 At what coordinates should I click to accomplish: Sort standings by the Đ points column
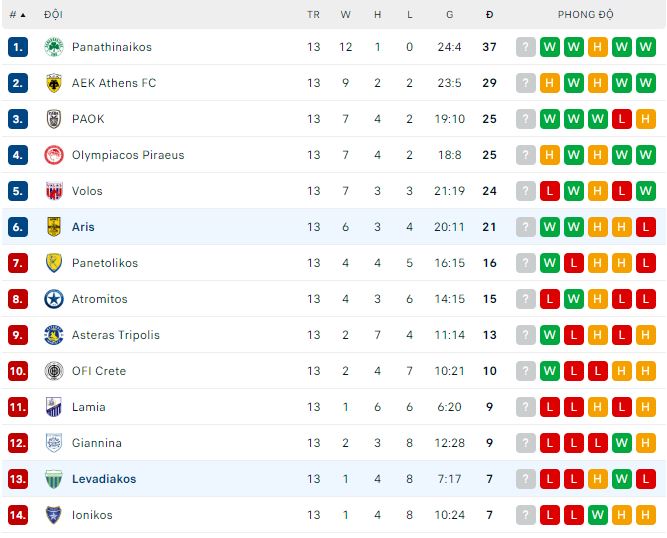click(489, 15)
